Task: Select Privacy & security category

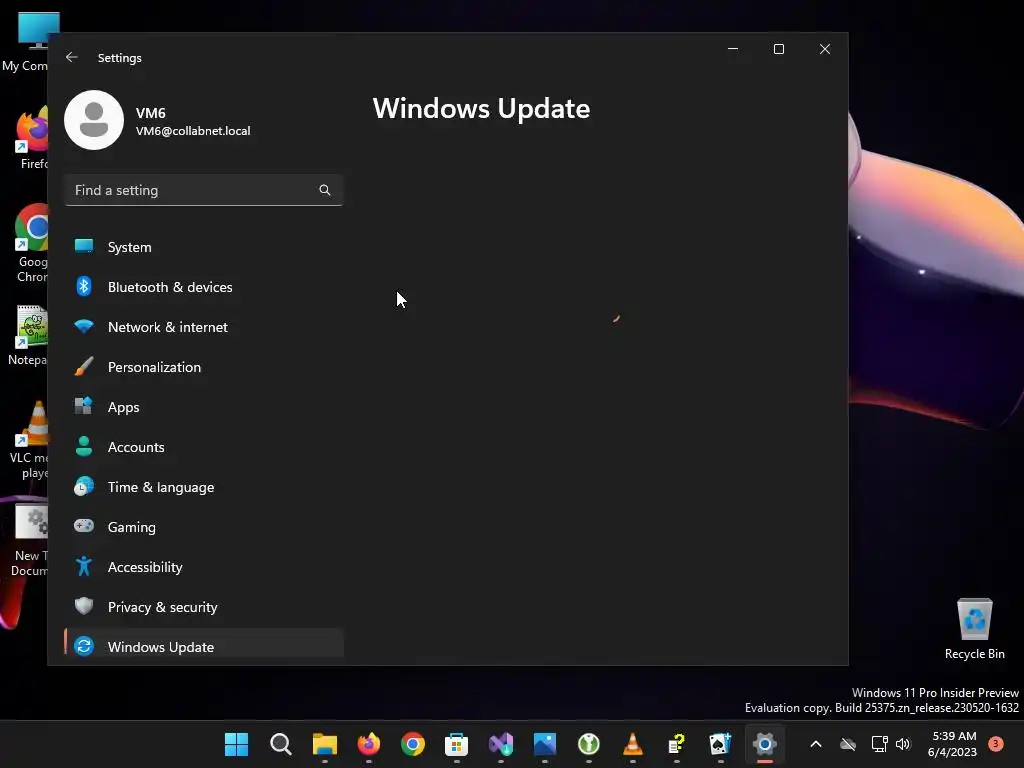Action: (x=204, y=607)
